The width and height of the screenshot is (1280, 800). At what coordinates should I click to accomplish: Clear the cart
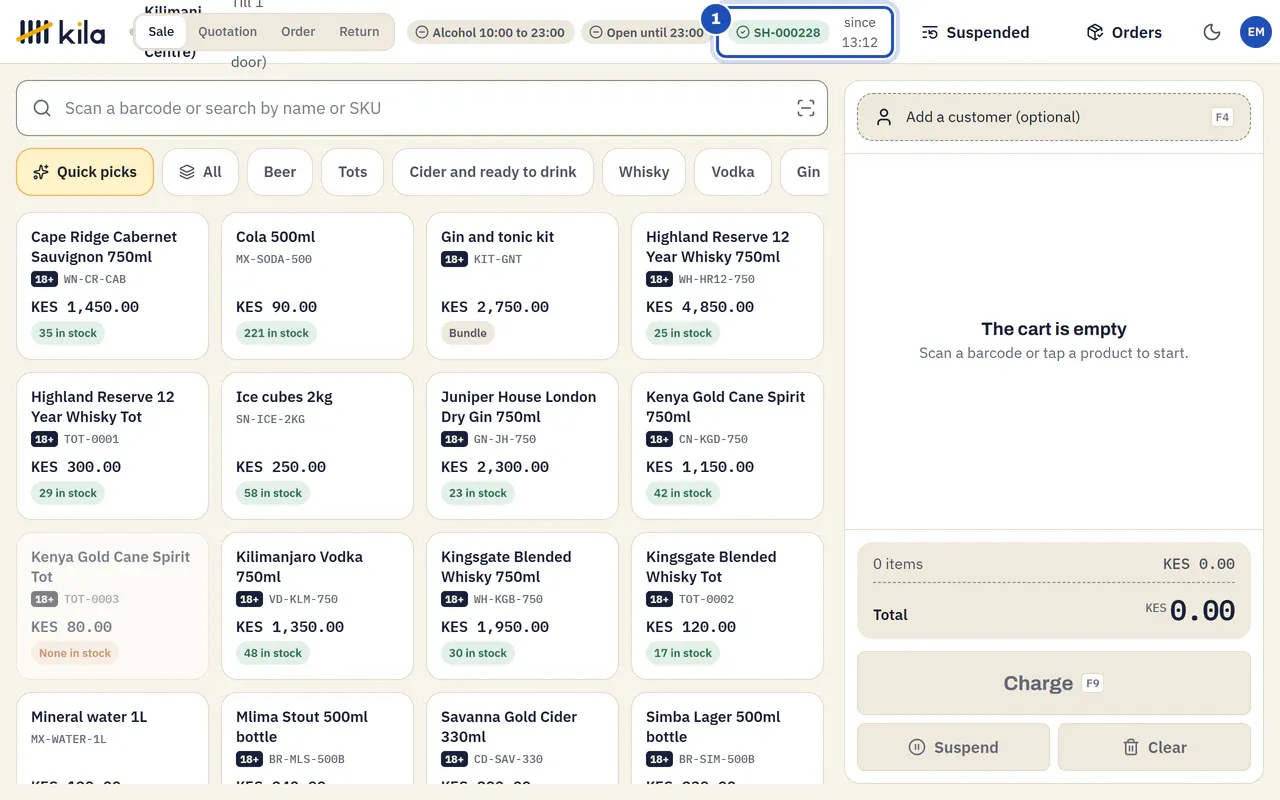(x=1154, y=747)
